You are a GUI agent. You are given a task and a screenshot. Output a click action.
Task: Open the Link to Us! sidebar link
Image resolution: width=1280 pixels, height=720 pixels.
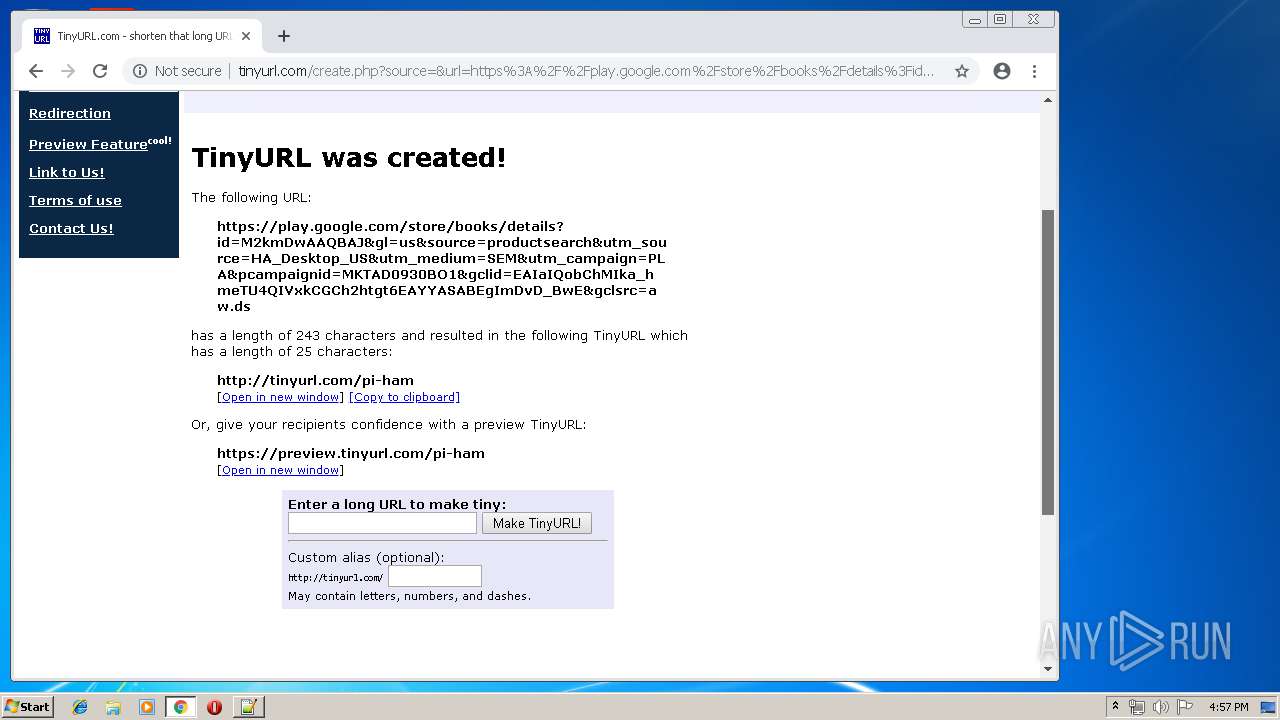pos(66,172)
